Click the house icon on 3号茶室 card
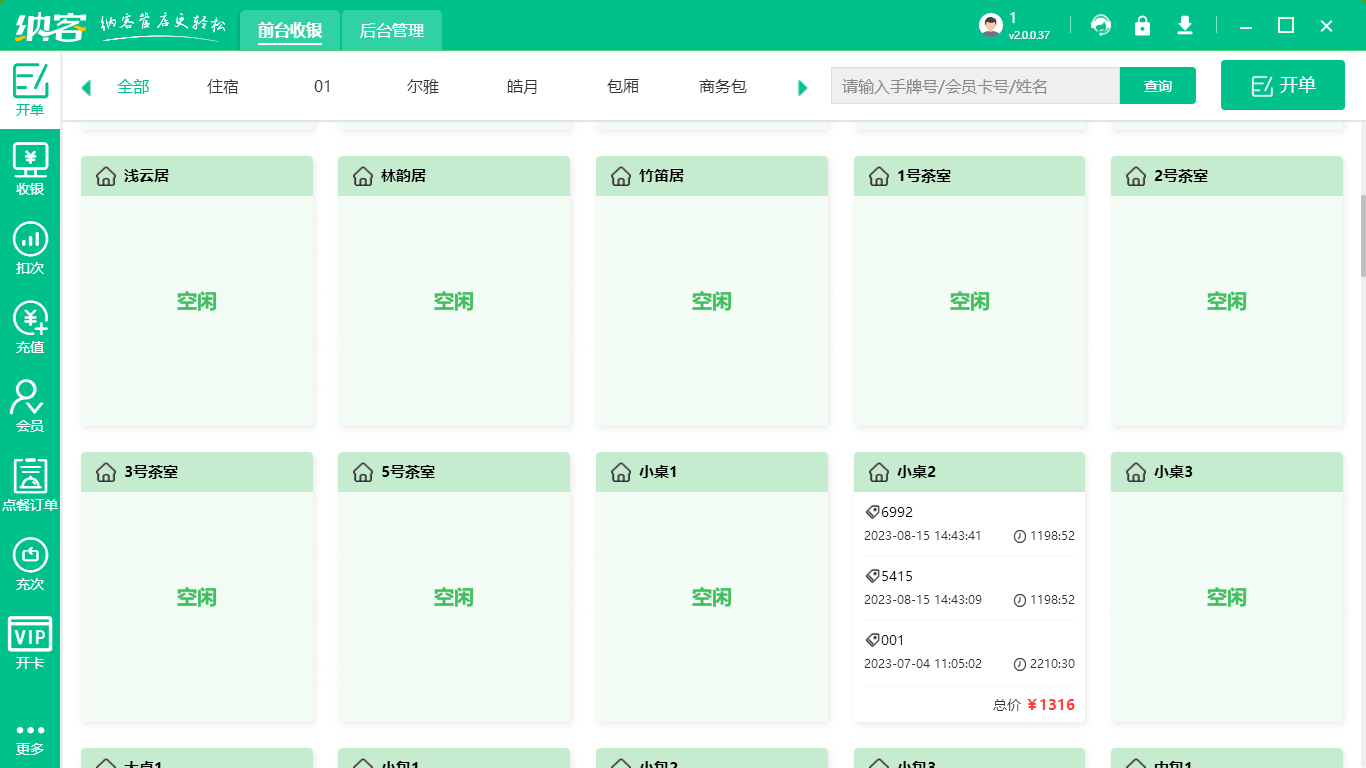The image size is (1366, 768). click(x=106, y=472)
